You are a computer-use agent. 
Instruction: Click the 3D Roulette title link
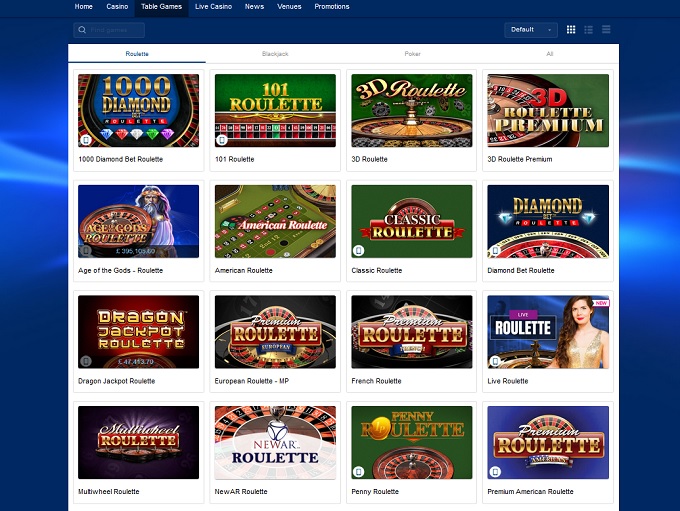coord(370,159)
